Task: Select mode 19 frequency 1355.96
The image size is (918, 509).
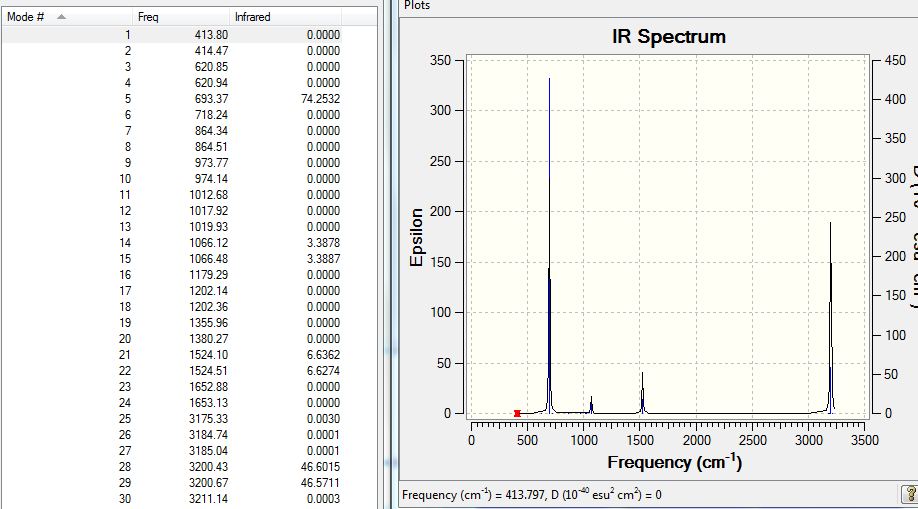Action: [208, 323]
